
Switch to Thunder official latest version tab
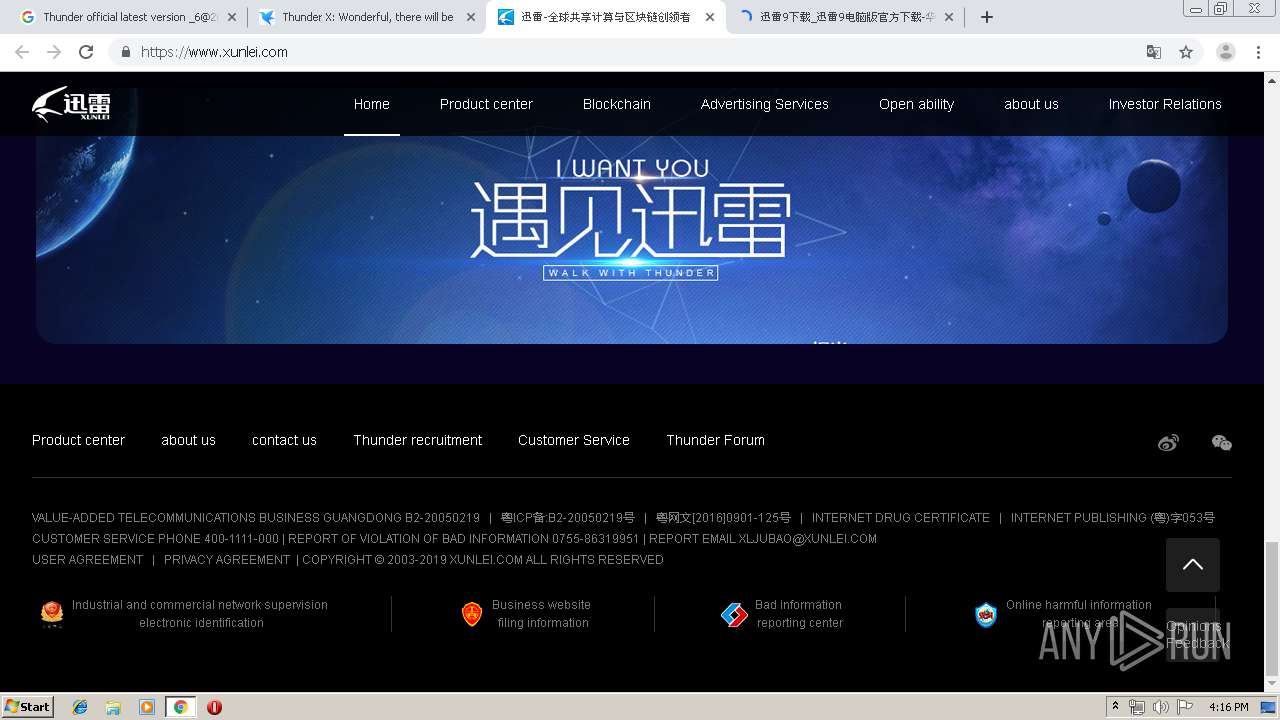pos(128,17)
